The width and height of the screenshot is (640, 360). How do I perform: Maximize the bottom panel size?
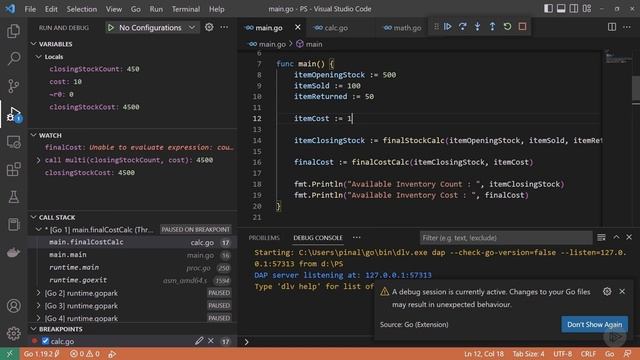click(x=616, y=237)
